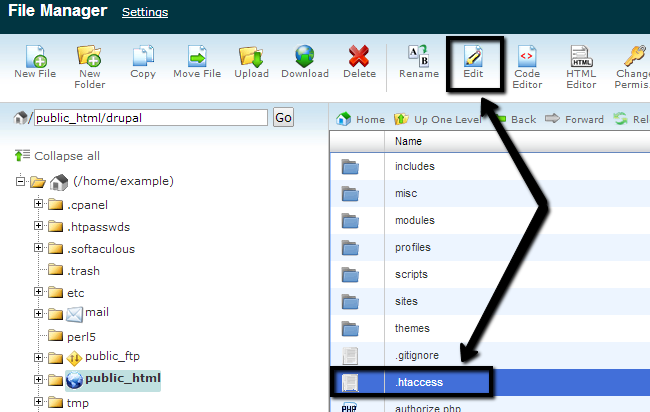
Task: Expand the .htpasswds folder node
Action: (x=38, y=225)
